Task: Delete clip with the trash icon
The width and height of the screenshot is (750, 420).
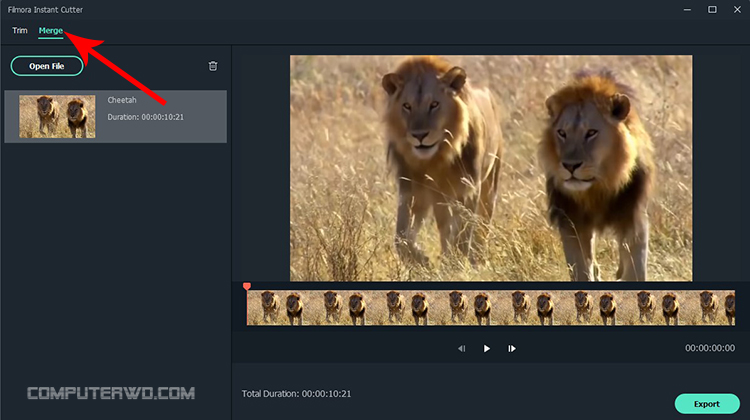Action: tap(213, 66)
